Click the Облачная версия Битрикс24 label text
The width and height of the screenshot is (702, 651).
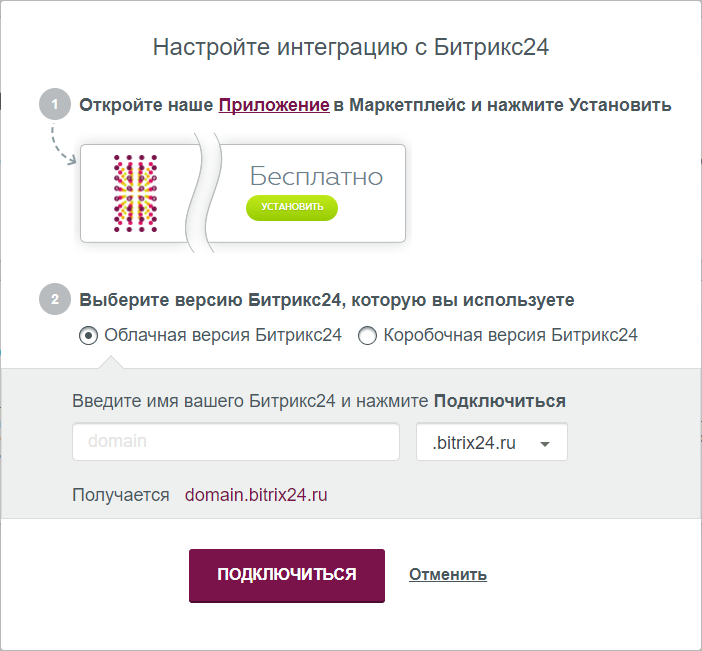223,335
